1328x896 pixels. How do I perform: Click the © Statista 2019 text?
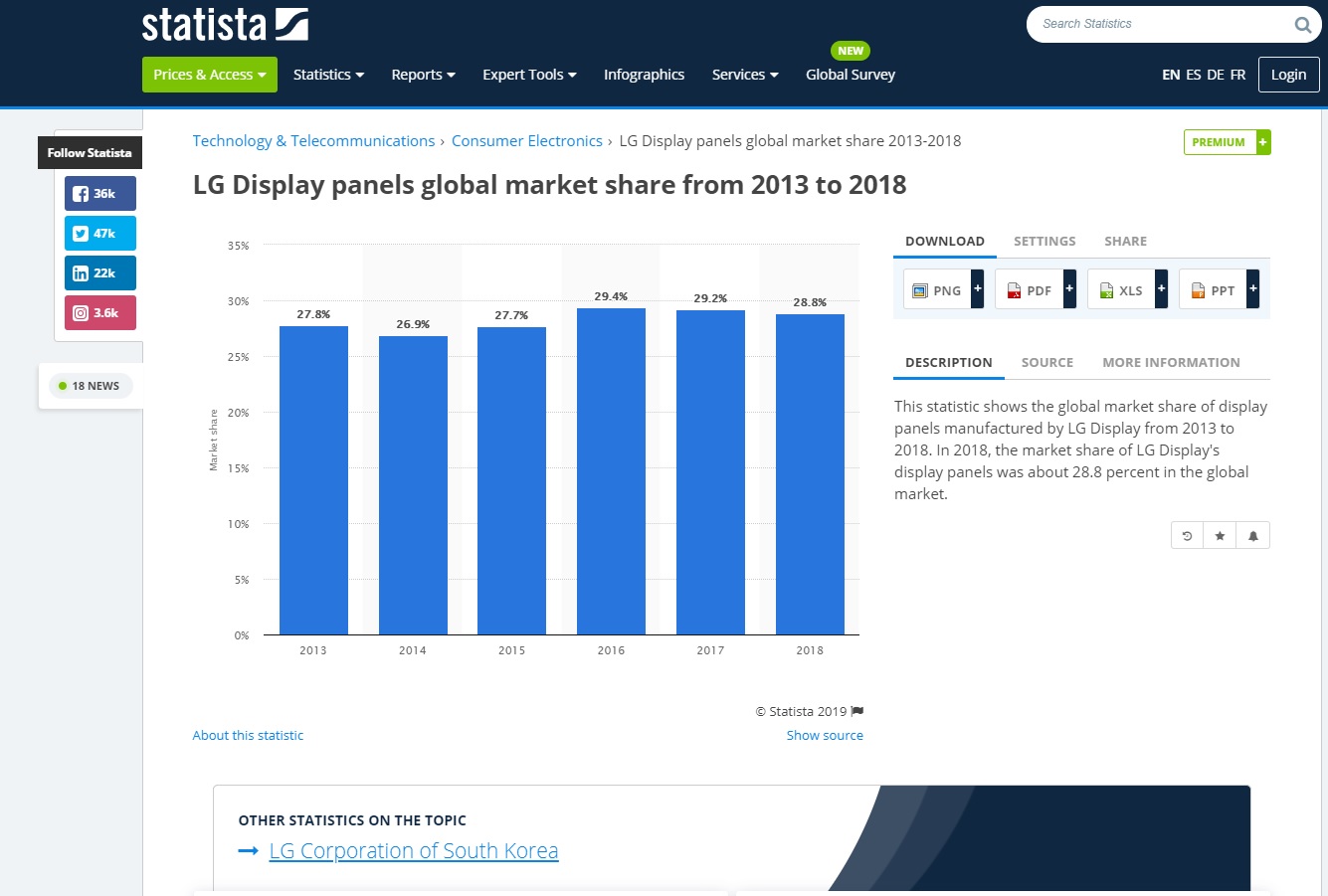801,712
